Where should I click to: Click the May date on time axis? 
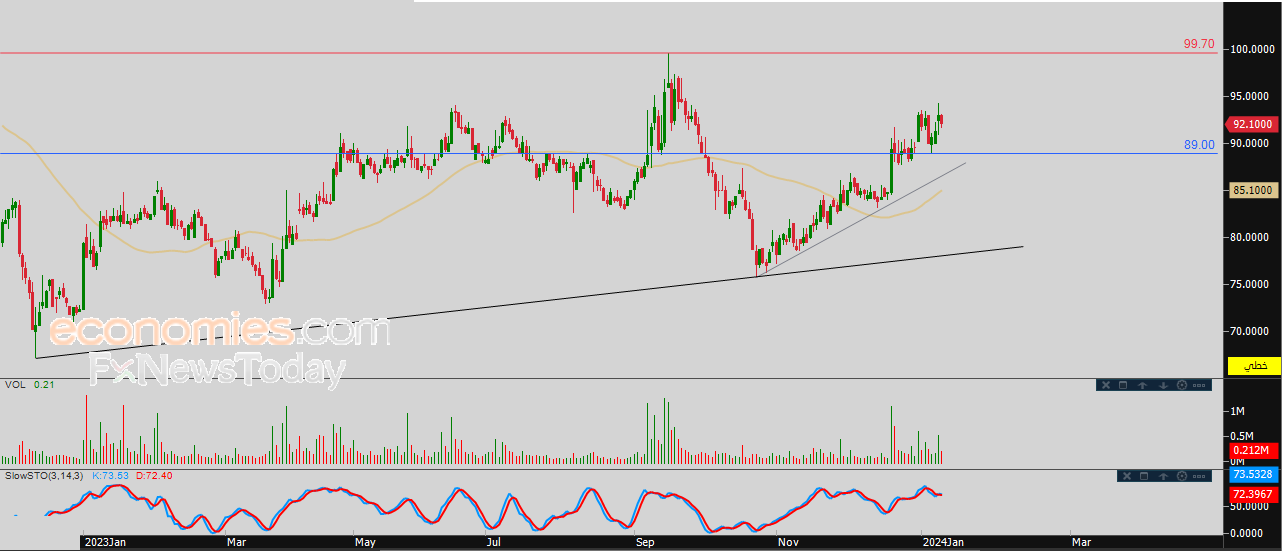coord(365,542)
